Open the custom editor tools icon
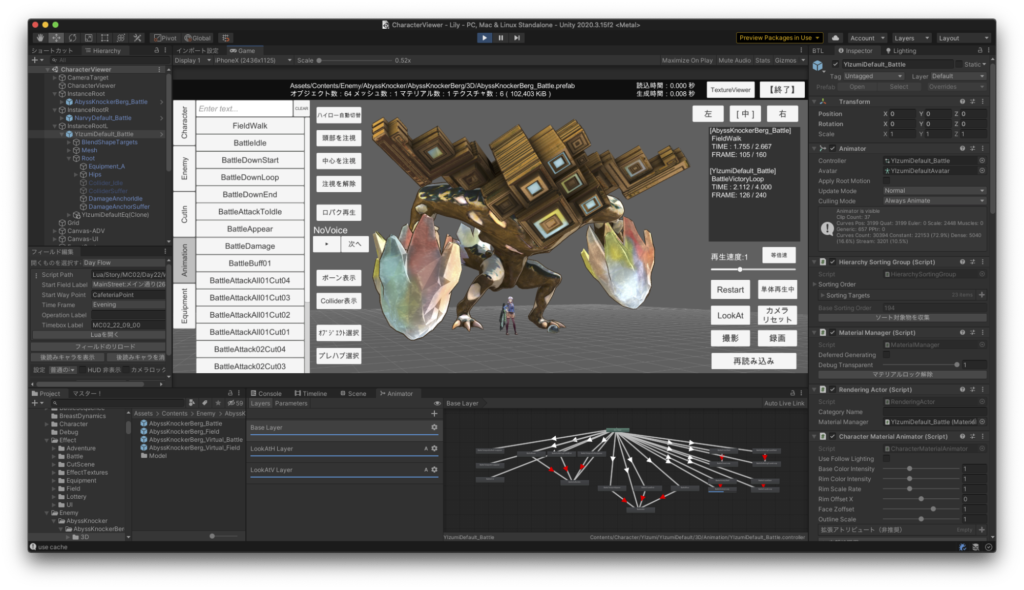This screenshot has width=1024, height=590. click(x=137, y=38)
